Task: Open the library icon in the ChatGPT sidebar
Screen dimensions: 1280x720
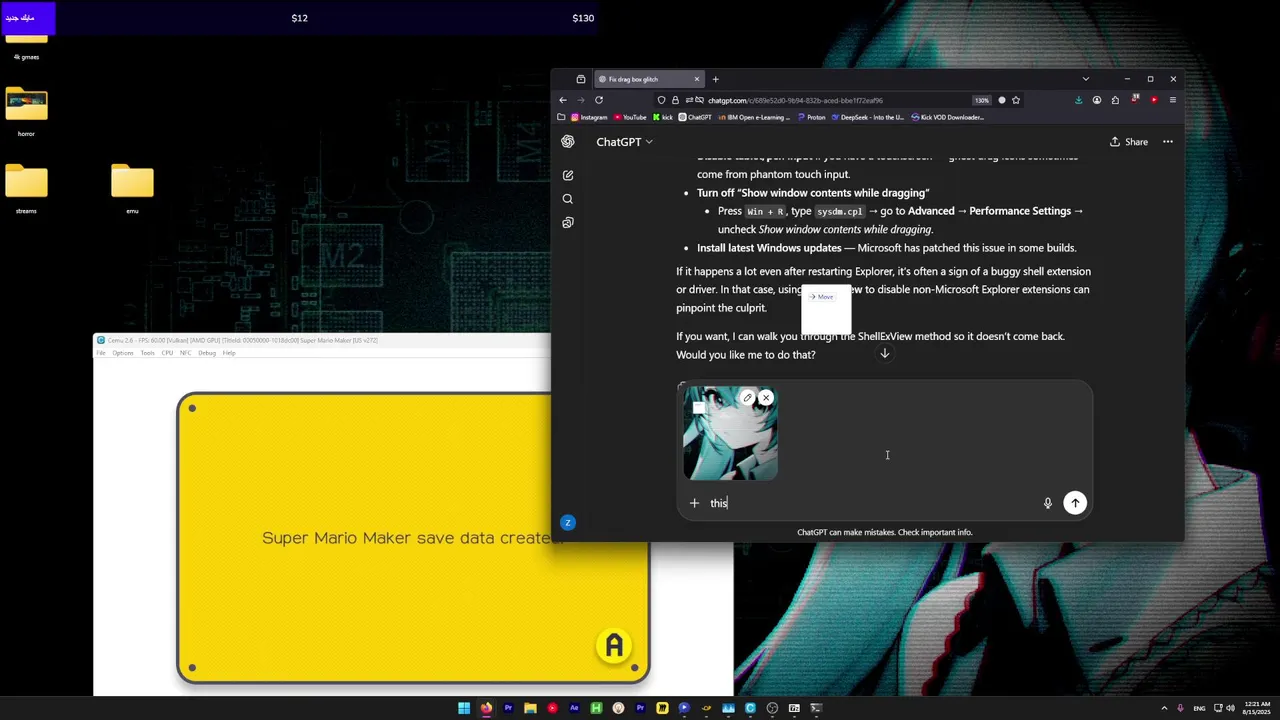Action: (x=568, y=223)
